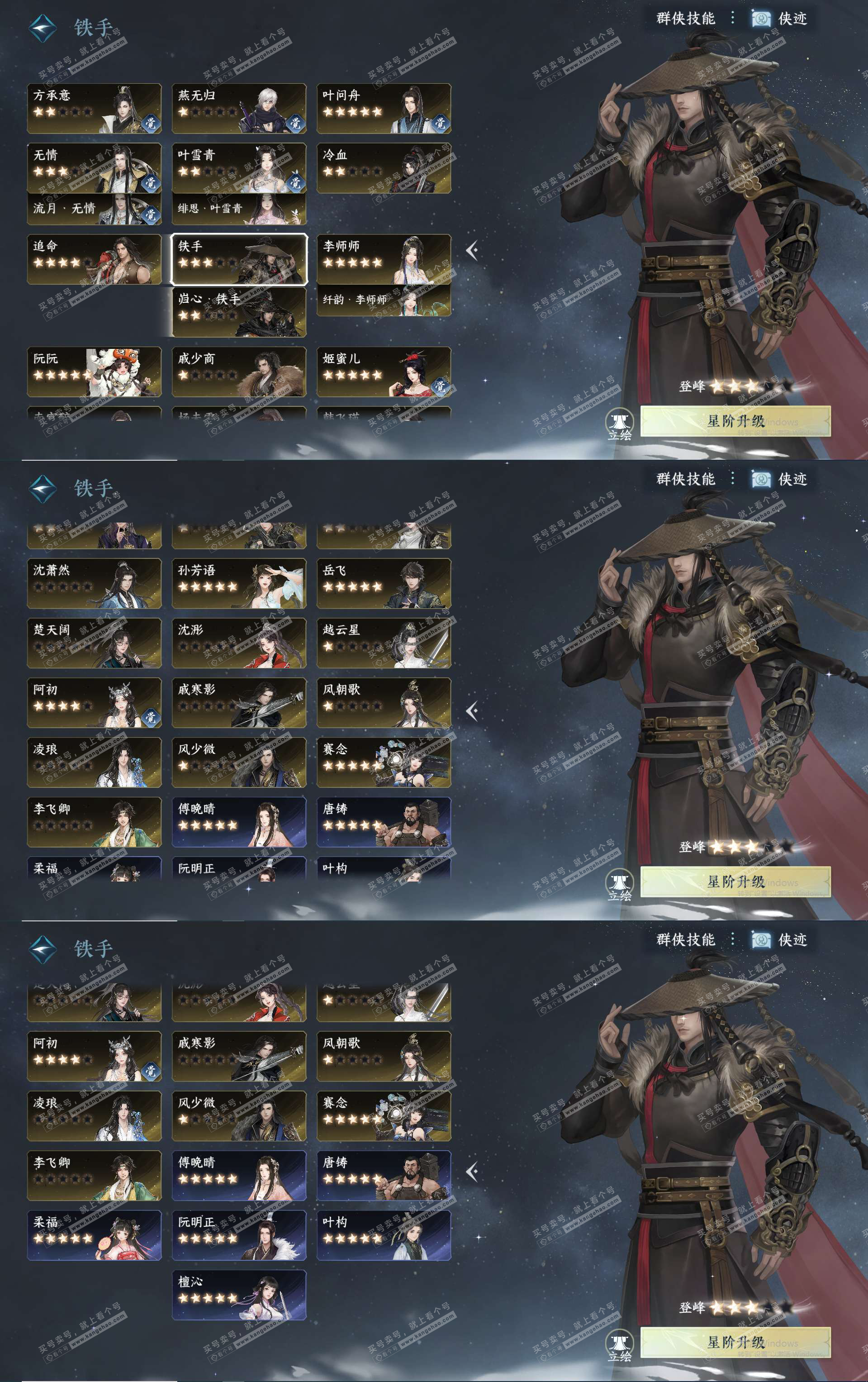Screen dimensions: 868x1382
Task: Select the 孙芳语 character card
Action: coord(239,584)
